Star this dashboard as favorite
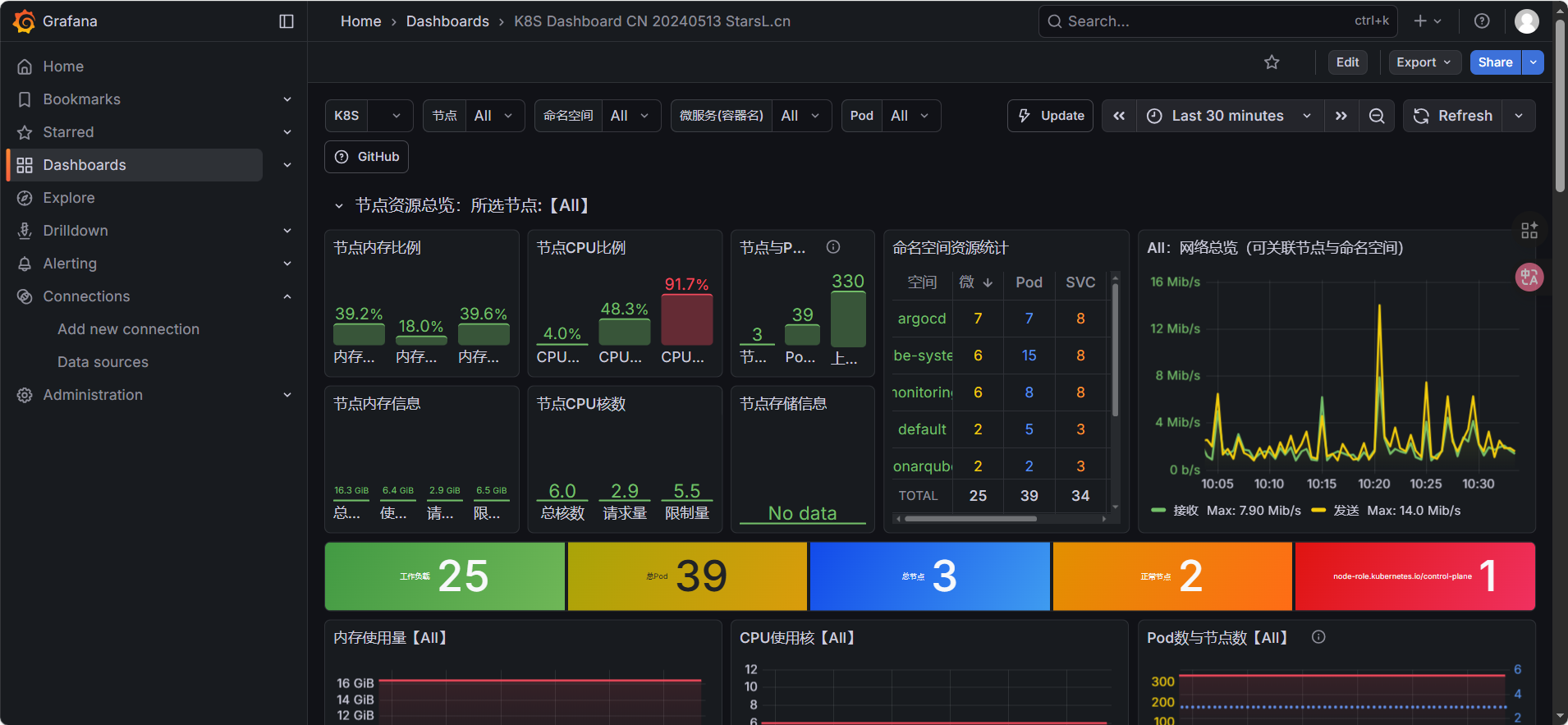This screenshot has width=1568, height=725. pos(1272,62)
